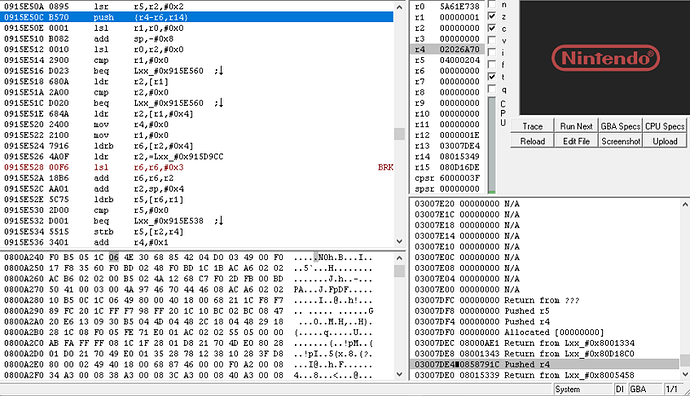
Task: Select stack entry Return from Lxx_#0x8001334
Action: (545, 343)
